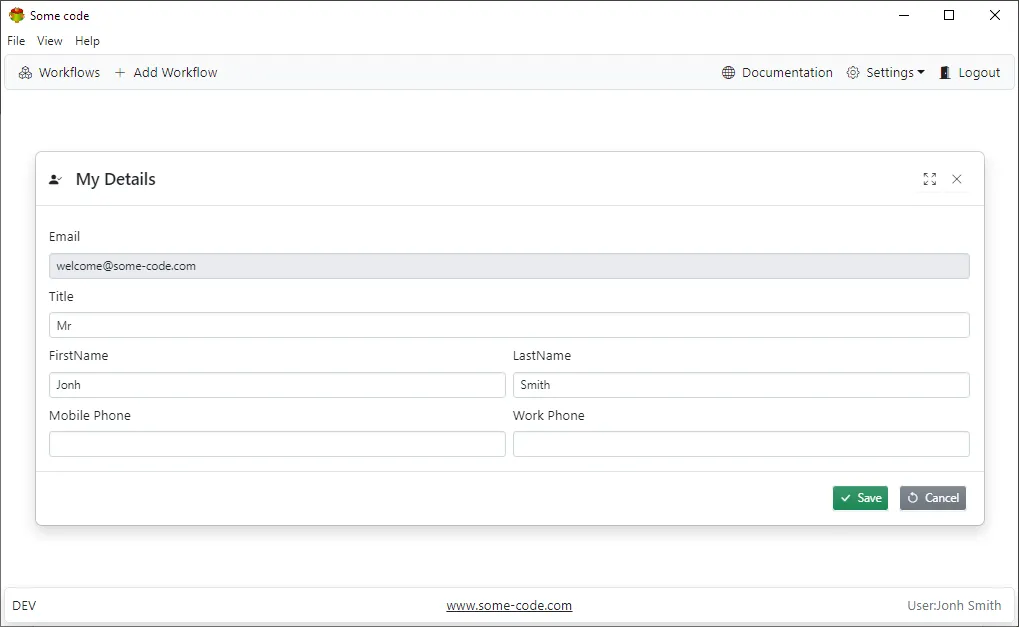1019x627 pixels.
Task: Close the My Details panel
Action: [957, 179]
